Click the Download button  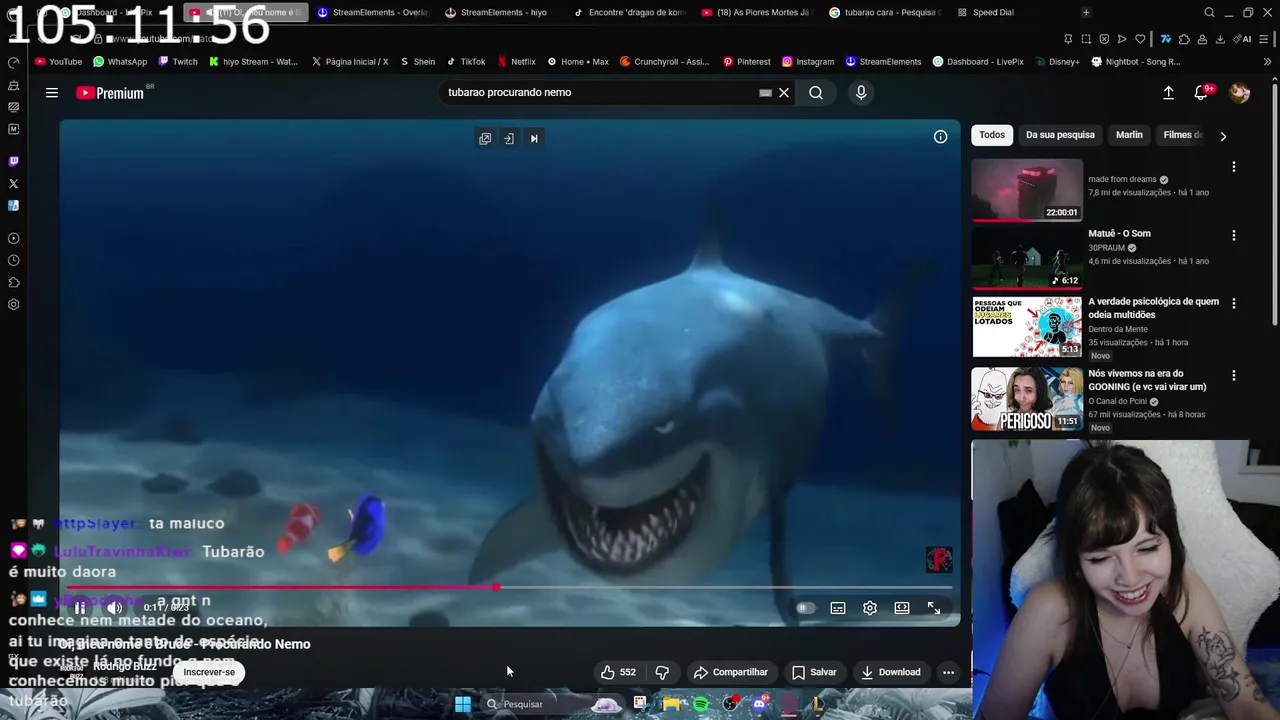(x=891, y=672)
